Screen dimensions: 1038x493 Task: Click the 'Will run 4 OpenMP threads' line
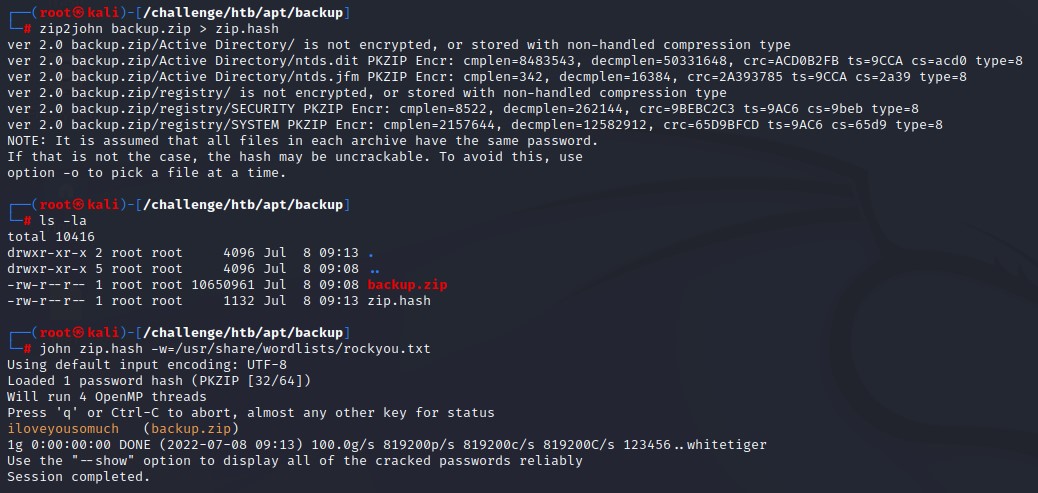(x=107, y=396)
